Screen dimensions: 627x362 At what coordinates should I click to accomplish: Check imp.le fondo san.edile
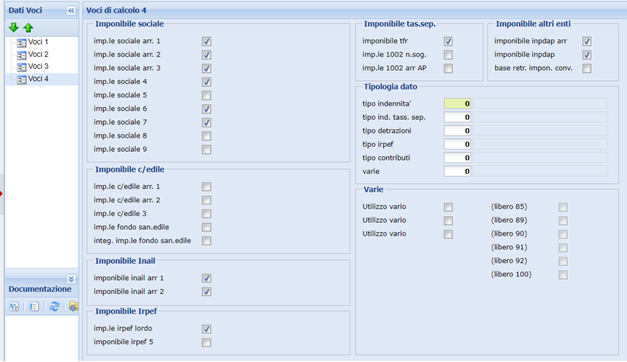[x=206, y=228]
